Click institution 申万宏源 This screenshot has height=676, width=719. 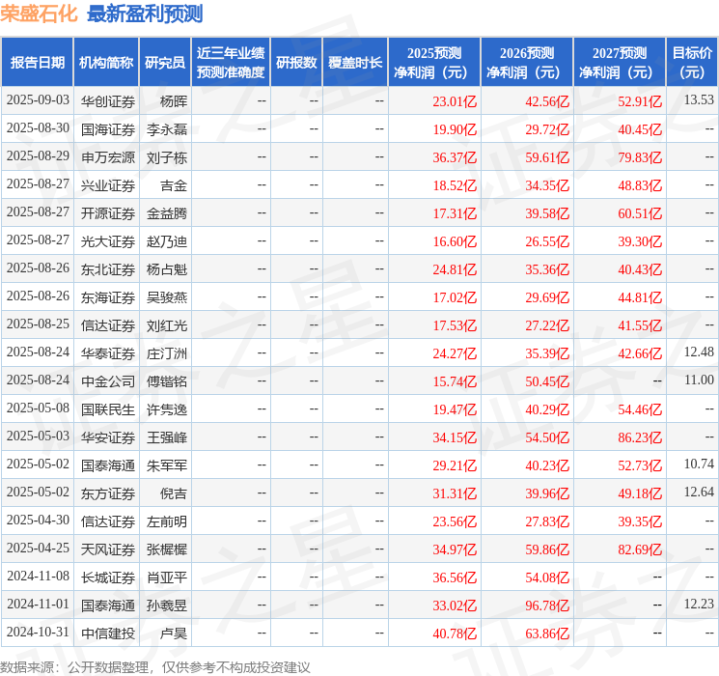pos(108,157)
